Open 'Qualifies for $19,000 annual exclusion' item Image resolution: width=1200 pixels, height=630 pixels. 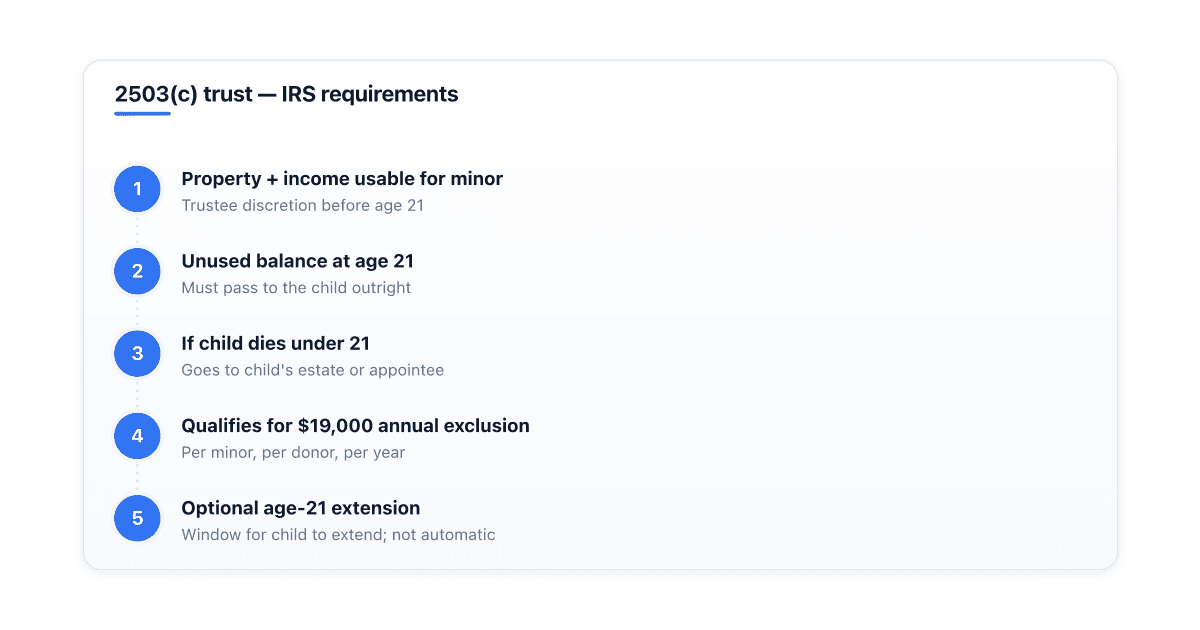click(x=355, y=426)
